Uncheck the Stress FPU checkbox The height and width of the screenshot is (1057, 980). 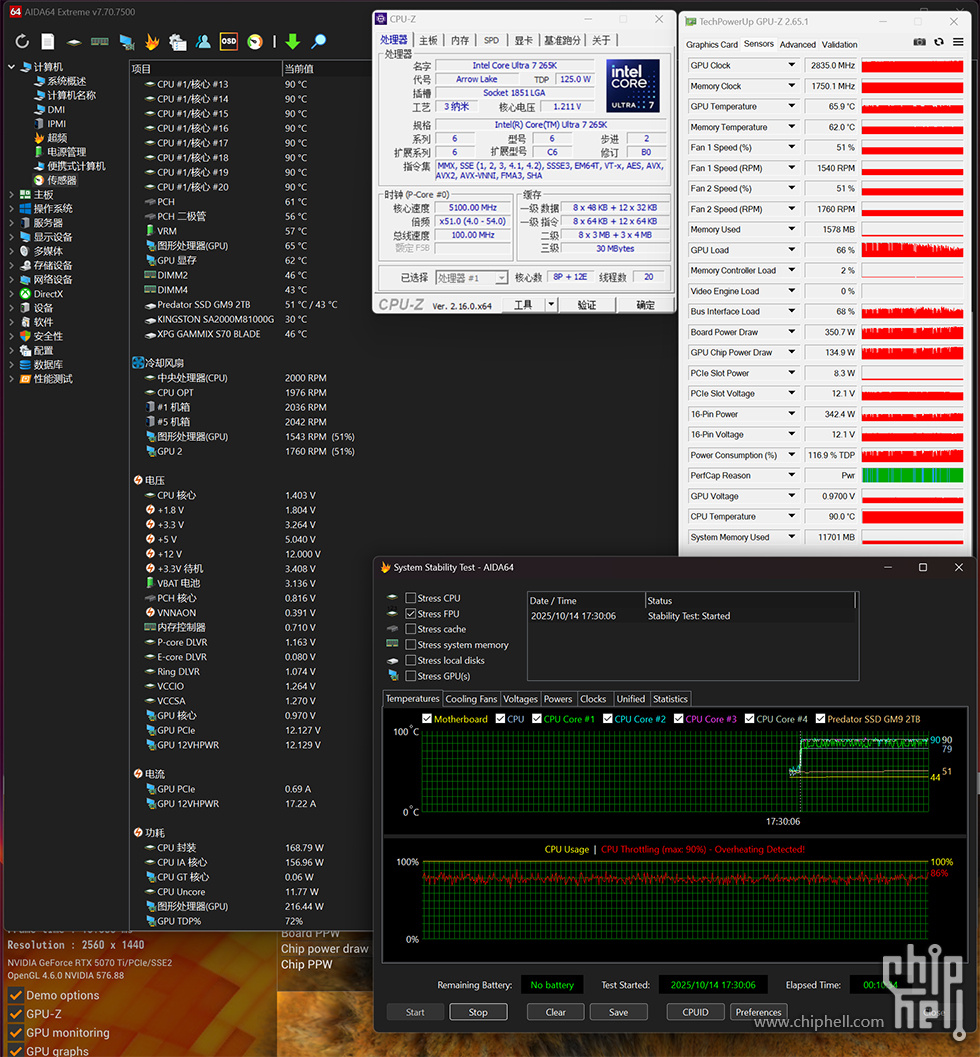click(x=411, y=614)
